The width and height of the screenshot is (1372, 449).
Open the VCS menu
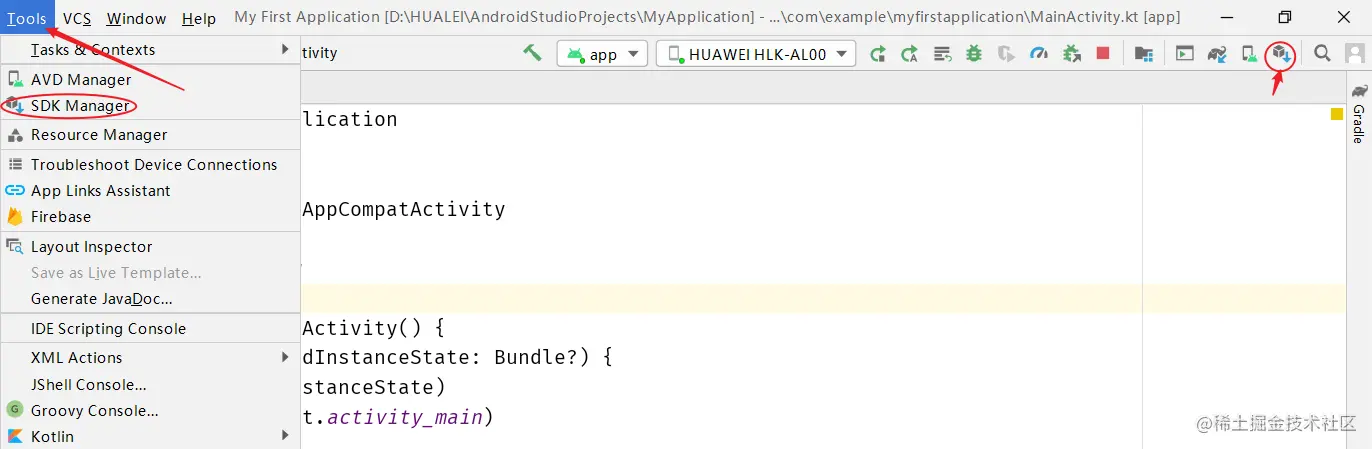pyautogui.click(x=77, y=18)
